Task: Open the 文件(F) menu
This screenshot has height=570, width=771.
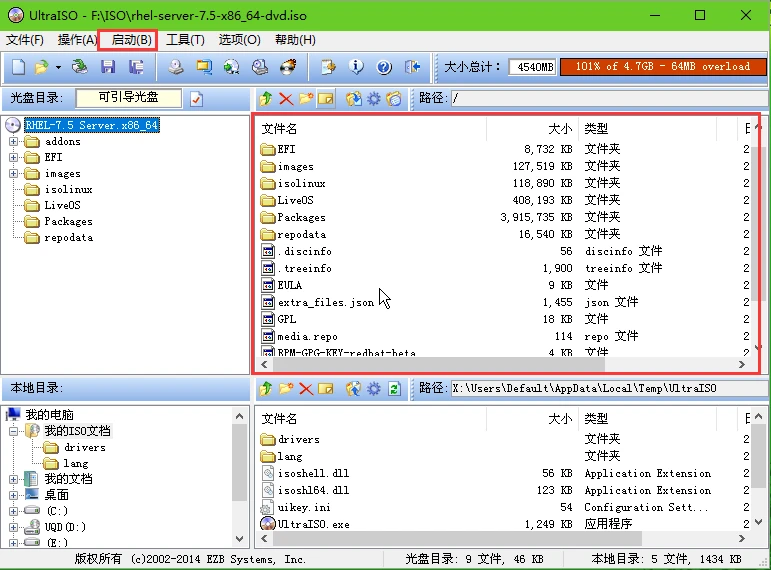Action: click(x=25, y=40)
